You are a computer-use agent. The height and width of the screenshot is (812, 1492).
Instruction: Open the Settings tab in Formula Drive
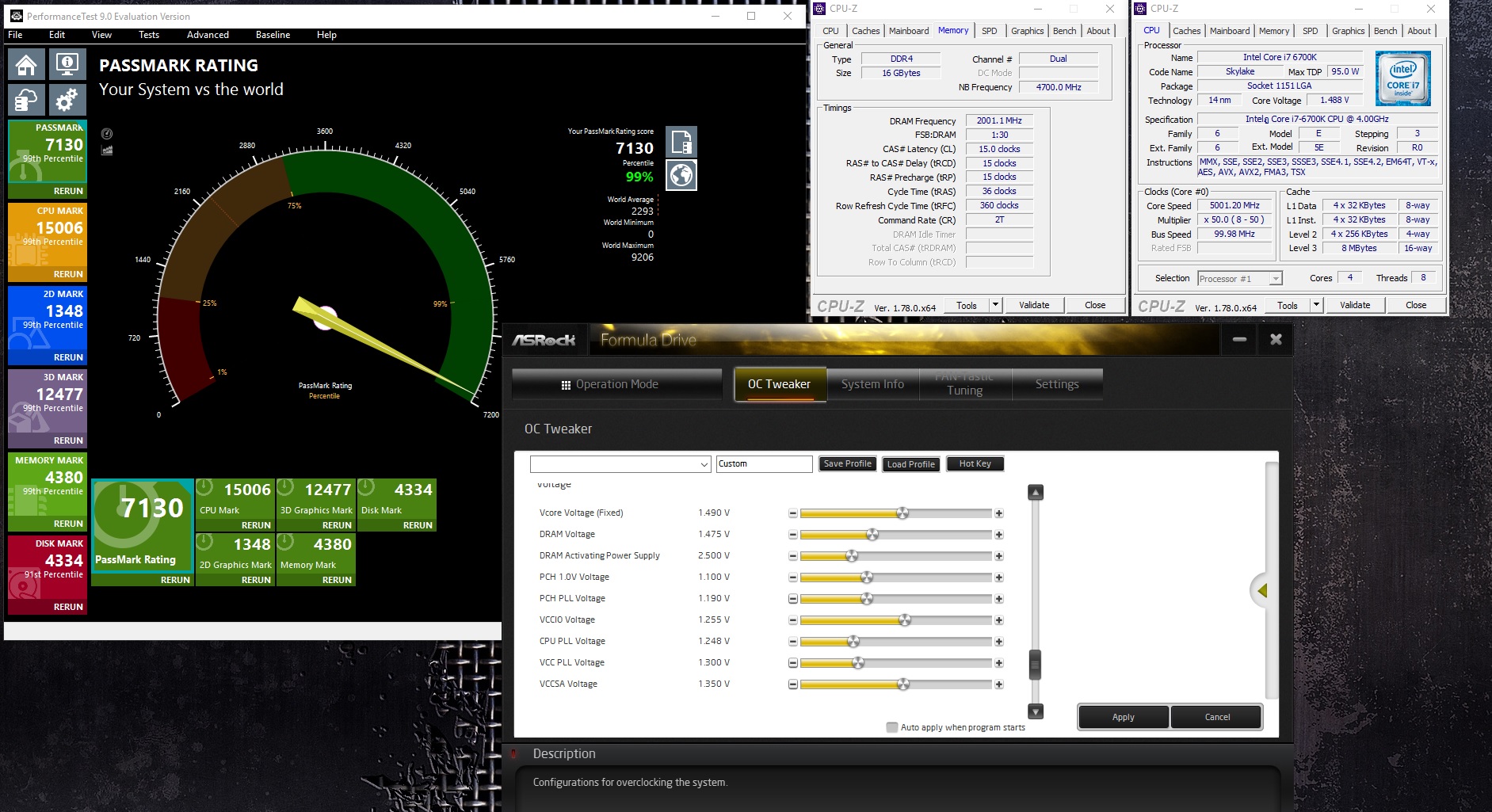point(1057,384)
